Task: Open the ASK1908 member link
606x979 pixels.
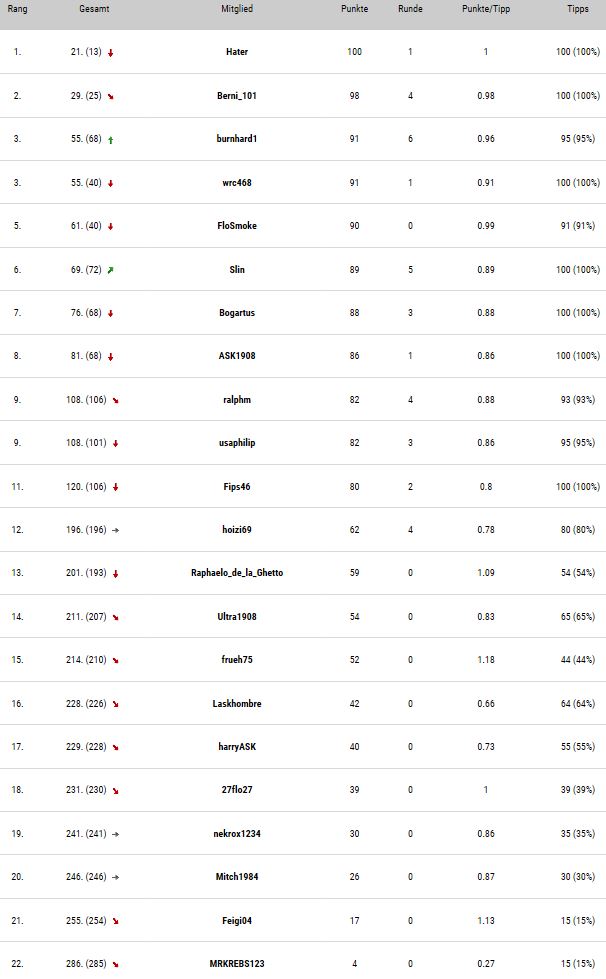Action: click(x=237, y=356)
